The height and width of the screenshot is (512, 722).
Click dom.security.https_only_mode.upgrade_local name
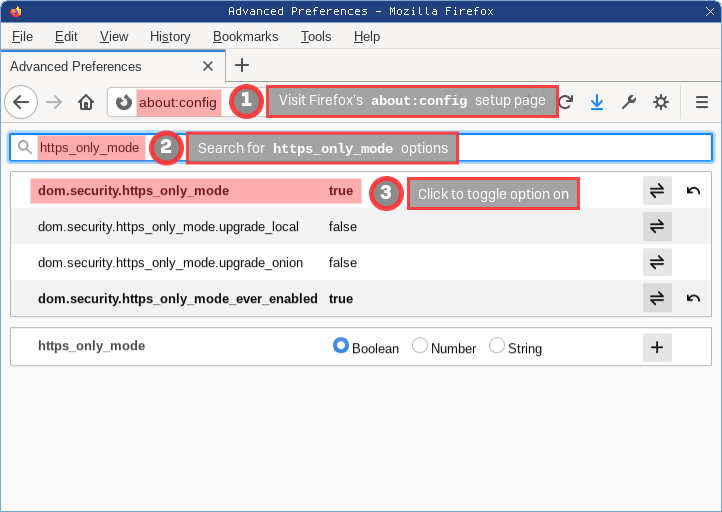[x=168, y=227]
